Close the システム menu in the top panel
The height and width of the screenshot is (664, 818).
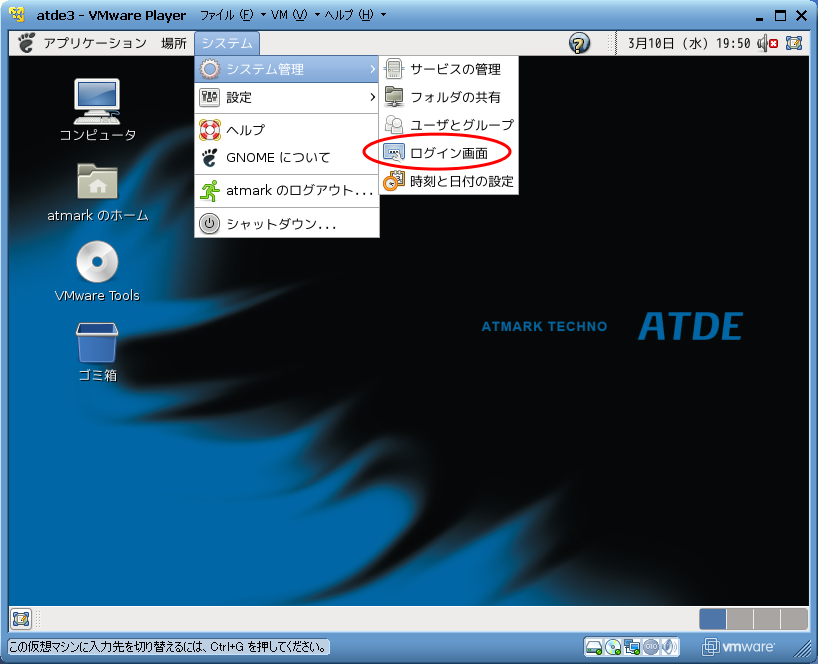coord(227,43)
